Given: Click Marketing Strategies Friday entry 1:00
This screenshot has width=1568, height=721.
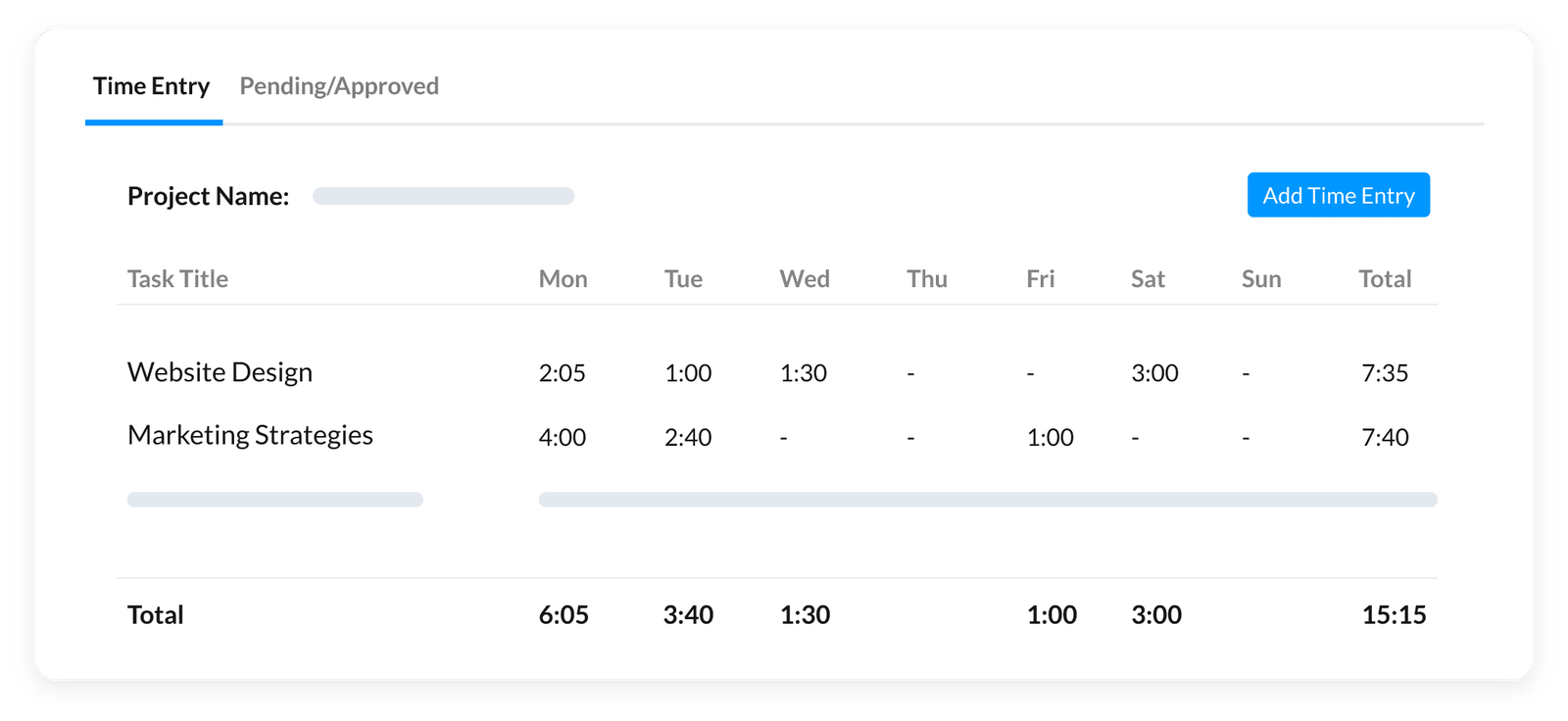Looking at the screenshot, I should pos(1050,437).
